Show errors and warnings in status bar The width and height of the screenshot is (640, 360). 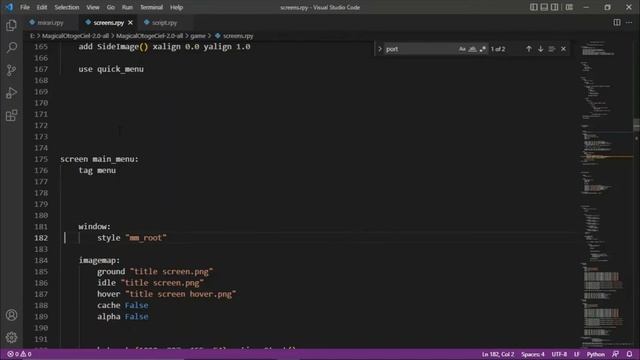tap(19, 354)
